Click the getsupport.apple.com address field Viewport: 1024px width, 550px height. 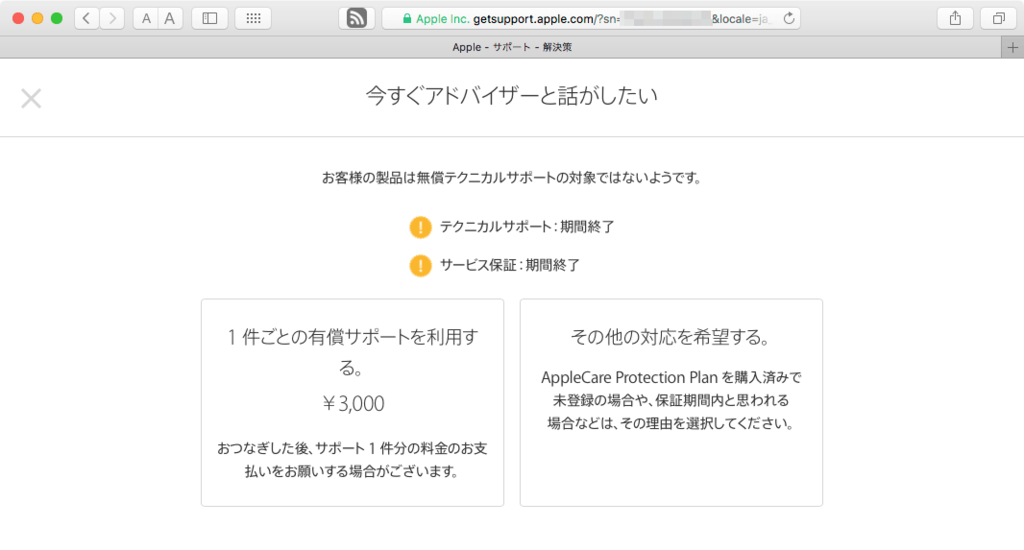pos(590,18)
